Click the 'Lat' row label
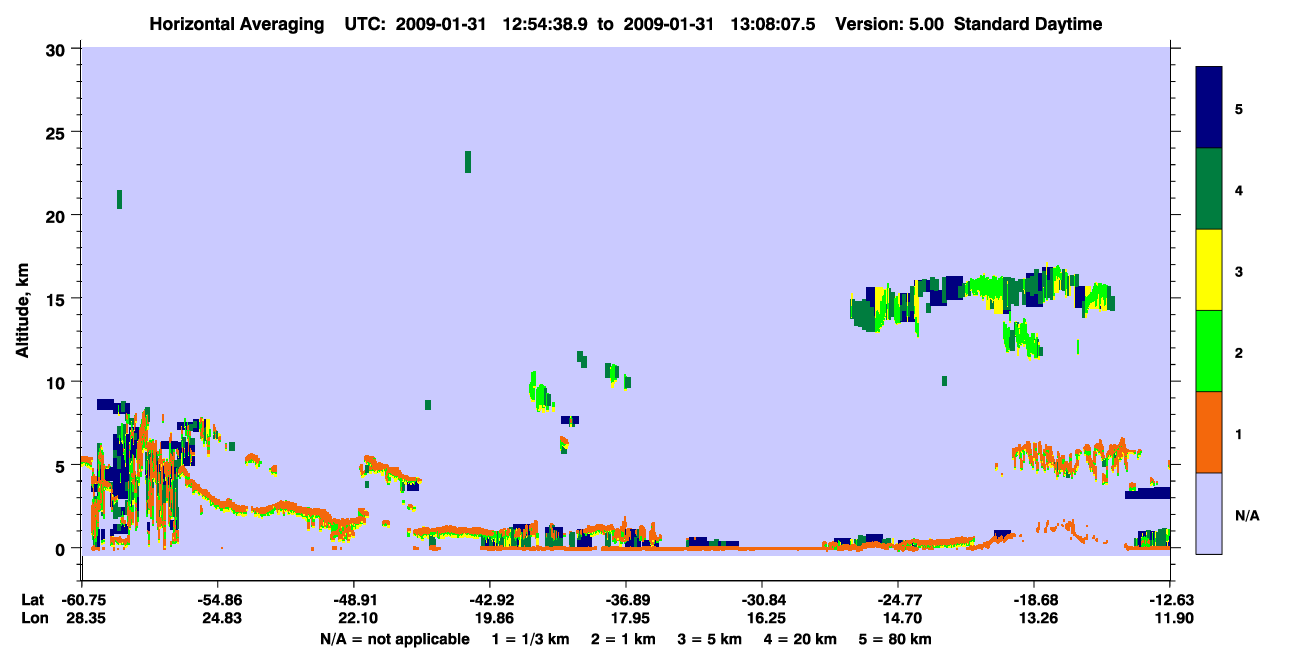The width and height of the screenshot is (1300, 667). tap(33, 600)
